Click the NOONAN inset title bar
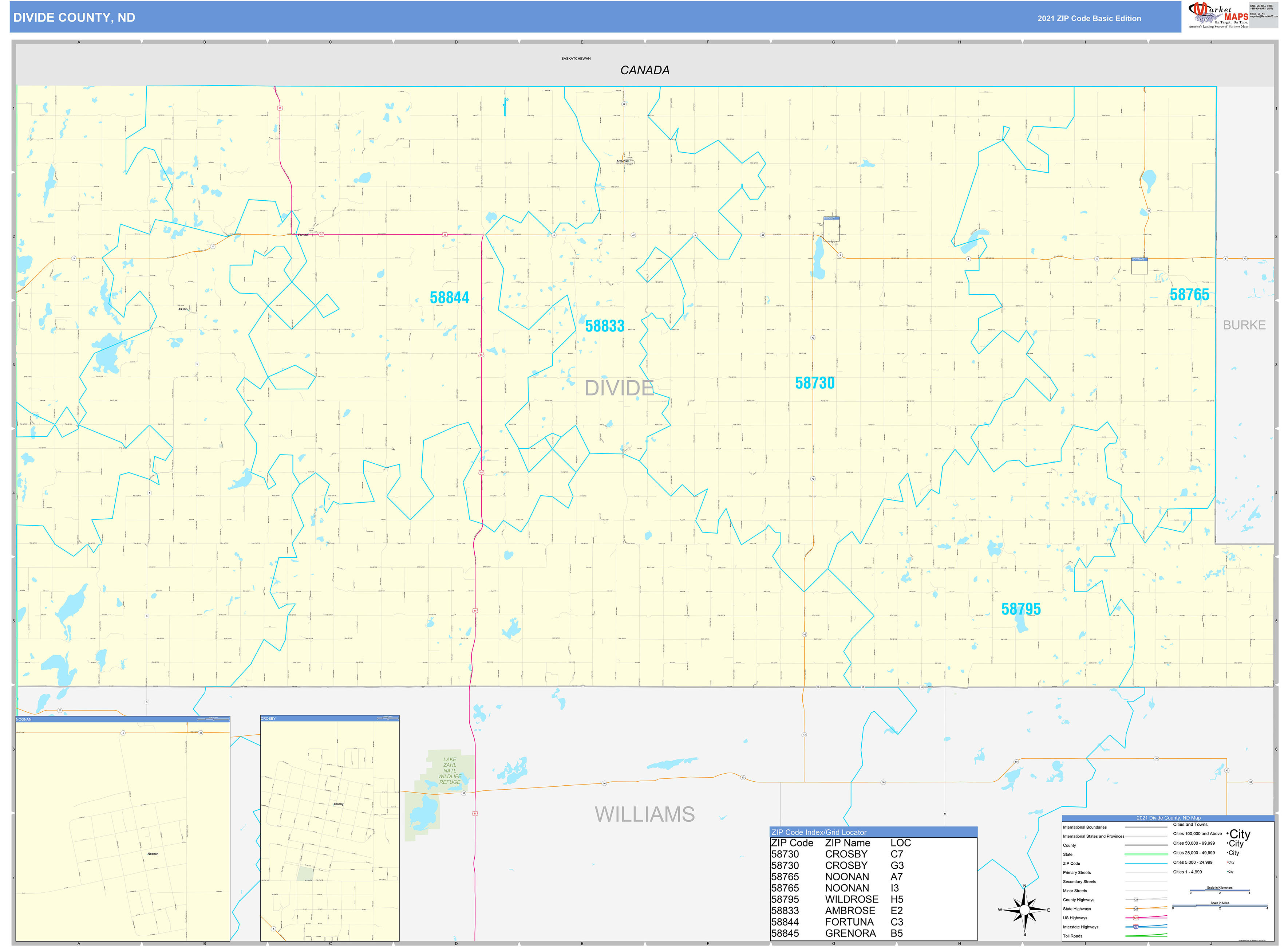 click(x=123, y=719)
